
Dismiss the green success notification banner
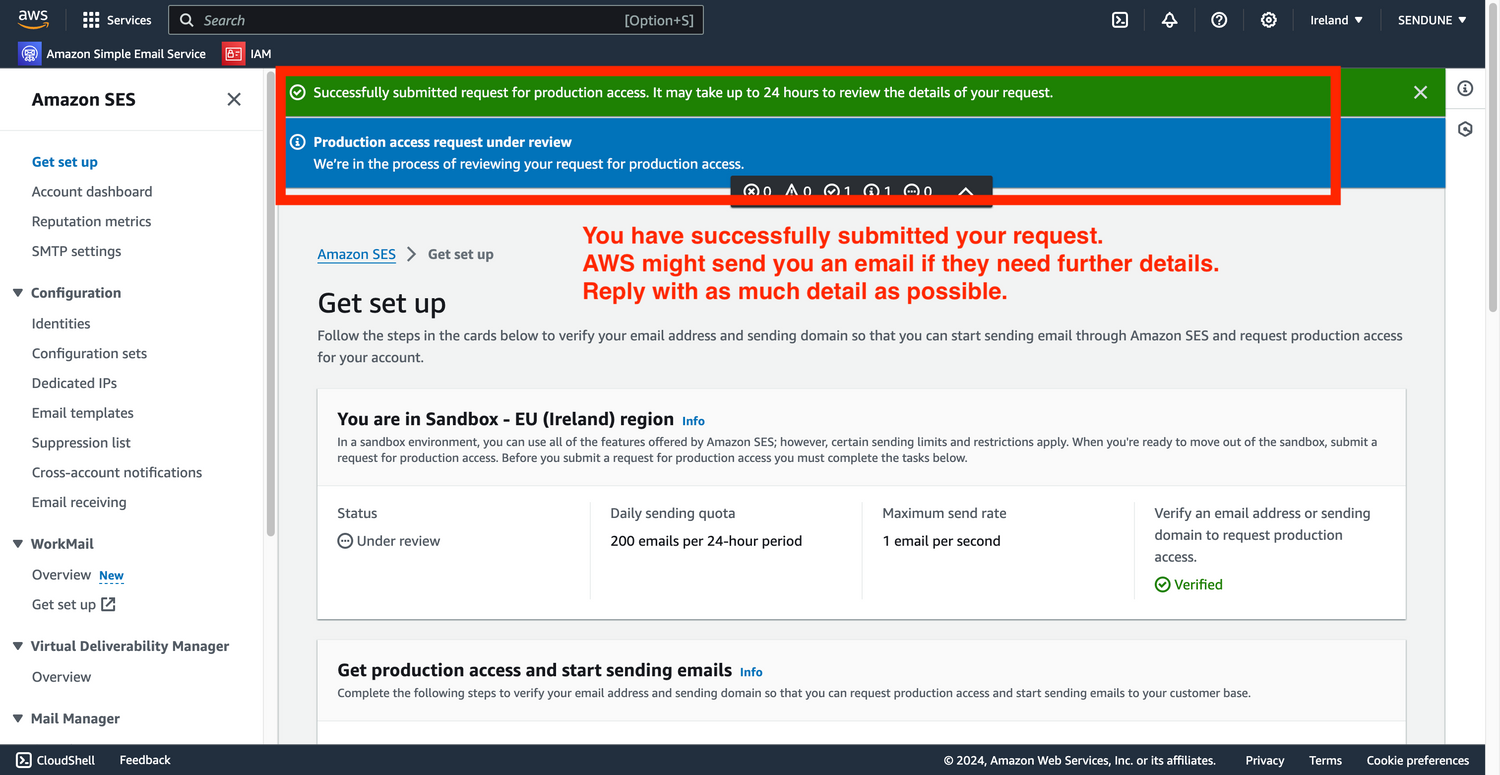(1420, 92)
